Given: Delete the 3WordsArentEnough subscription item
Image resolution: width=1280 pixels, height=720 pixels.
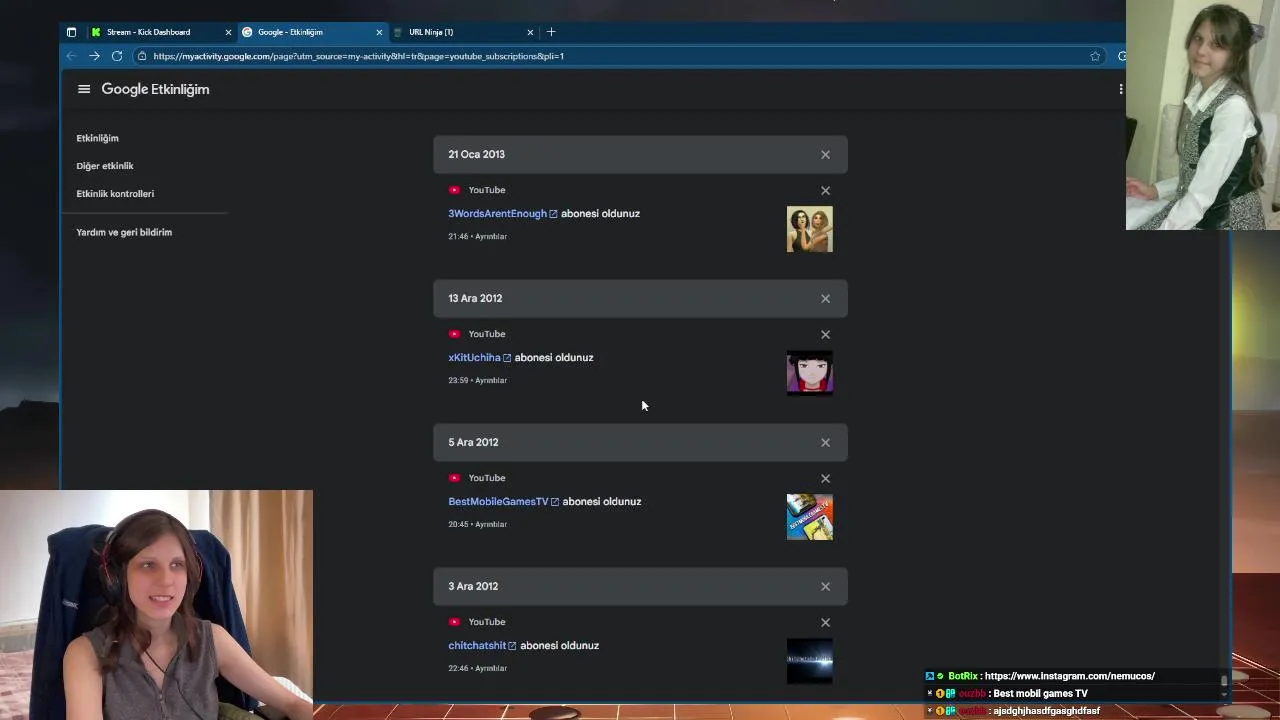Looking at the screenshot, I should pyautogui.click(x=825, y=190).
